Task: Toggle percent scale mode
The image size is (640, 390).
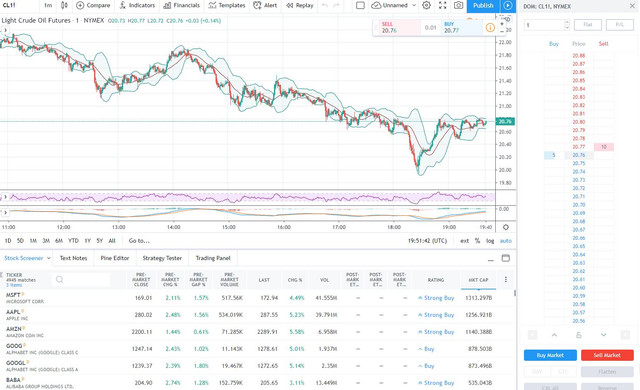Action: 477,241
